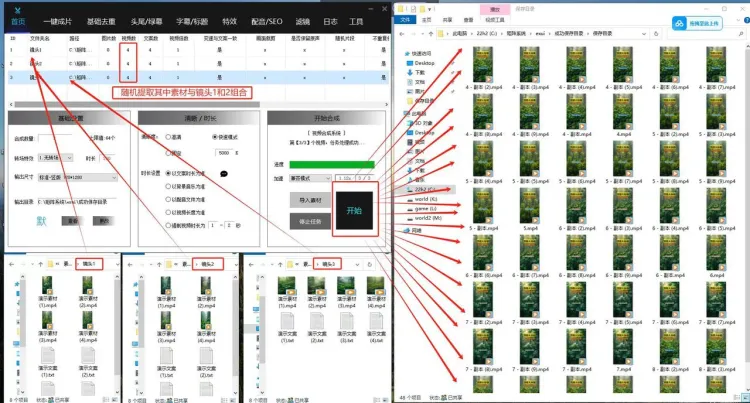Viewport: 750px width, 403px height.
Task: Click the 停止任务 button
Action: pyautogui.click(x=310, y=221)
